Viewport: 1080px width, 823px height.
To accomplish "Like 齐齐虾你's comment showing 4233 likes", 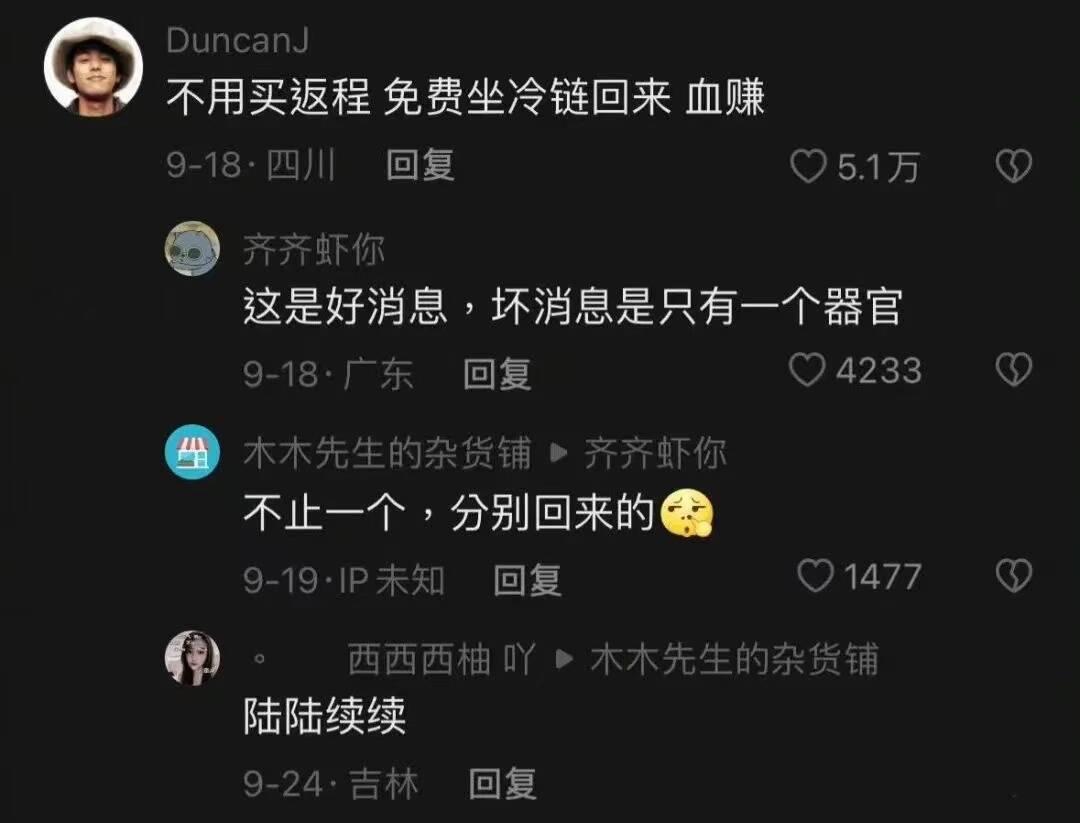I will point(807,370).
